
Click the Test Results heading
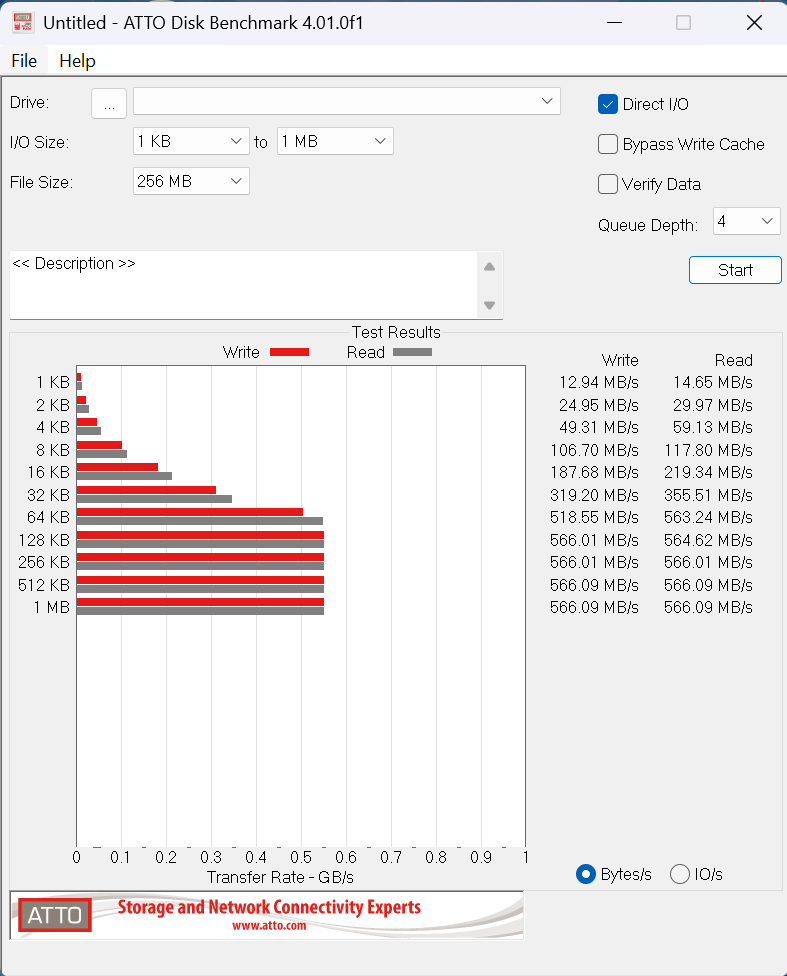pos(396,332)
